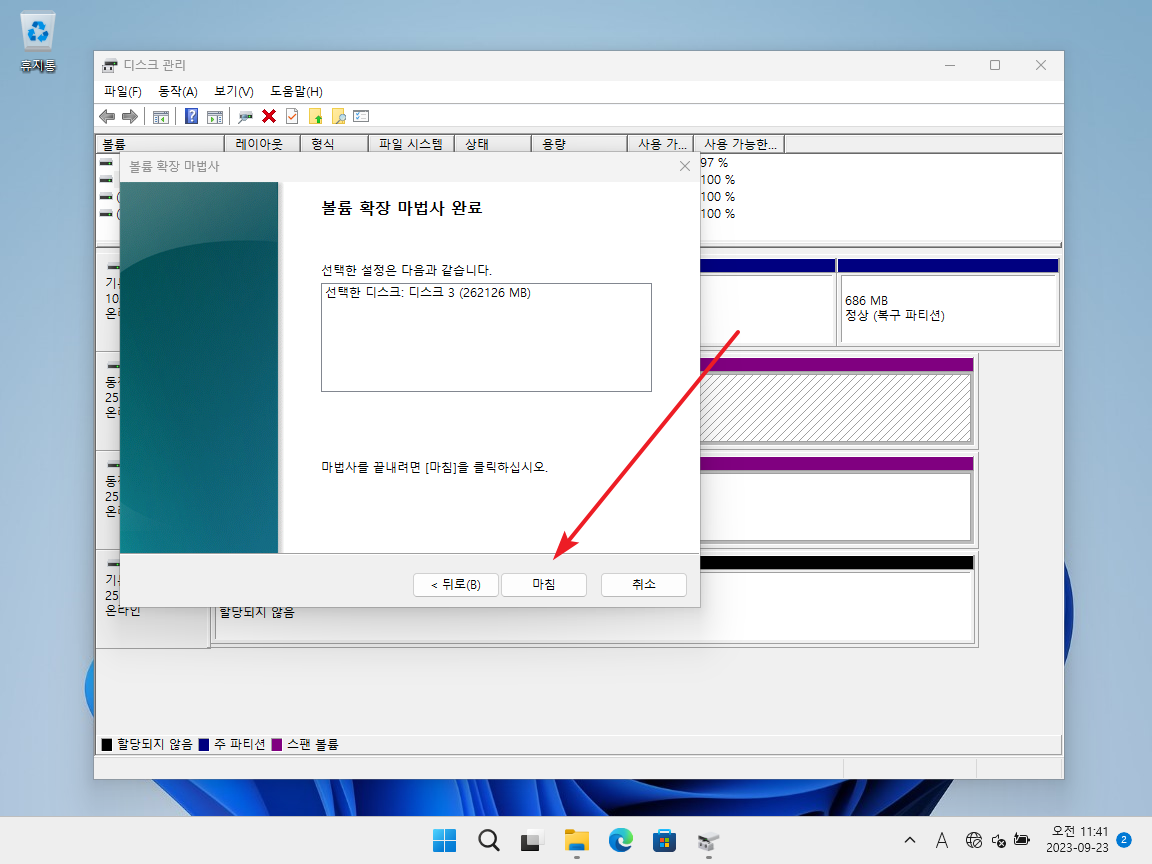The width and height of the screenshot is (1152, 864).
Task: Click the 97 % free value in volume list
Action: 714,162
